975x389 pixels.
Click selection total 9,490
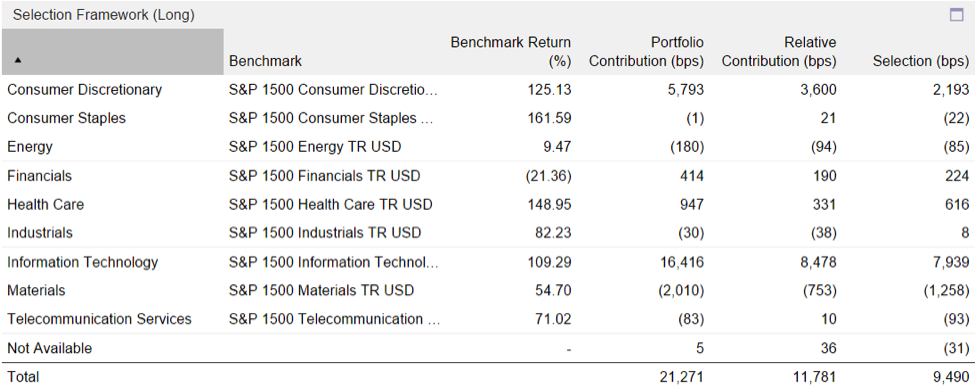click(x=951, y=377)
